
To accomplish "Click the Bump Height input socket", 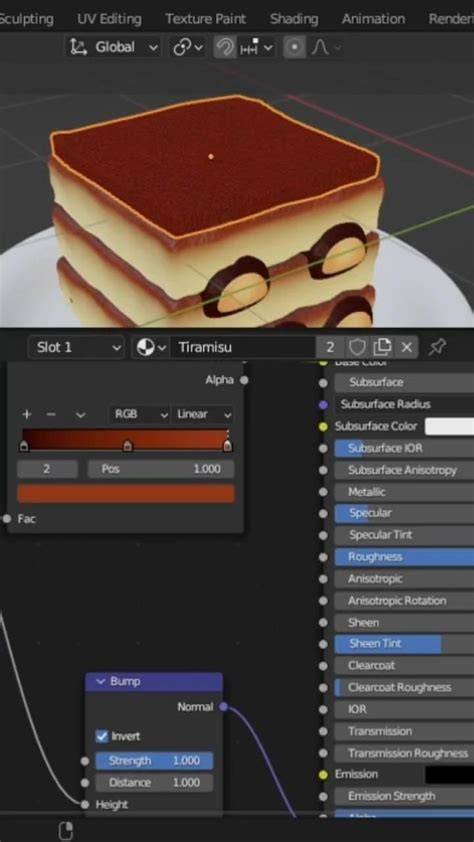I will coord(85,804).
